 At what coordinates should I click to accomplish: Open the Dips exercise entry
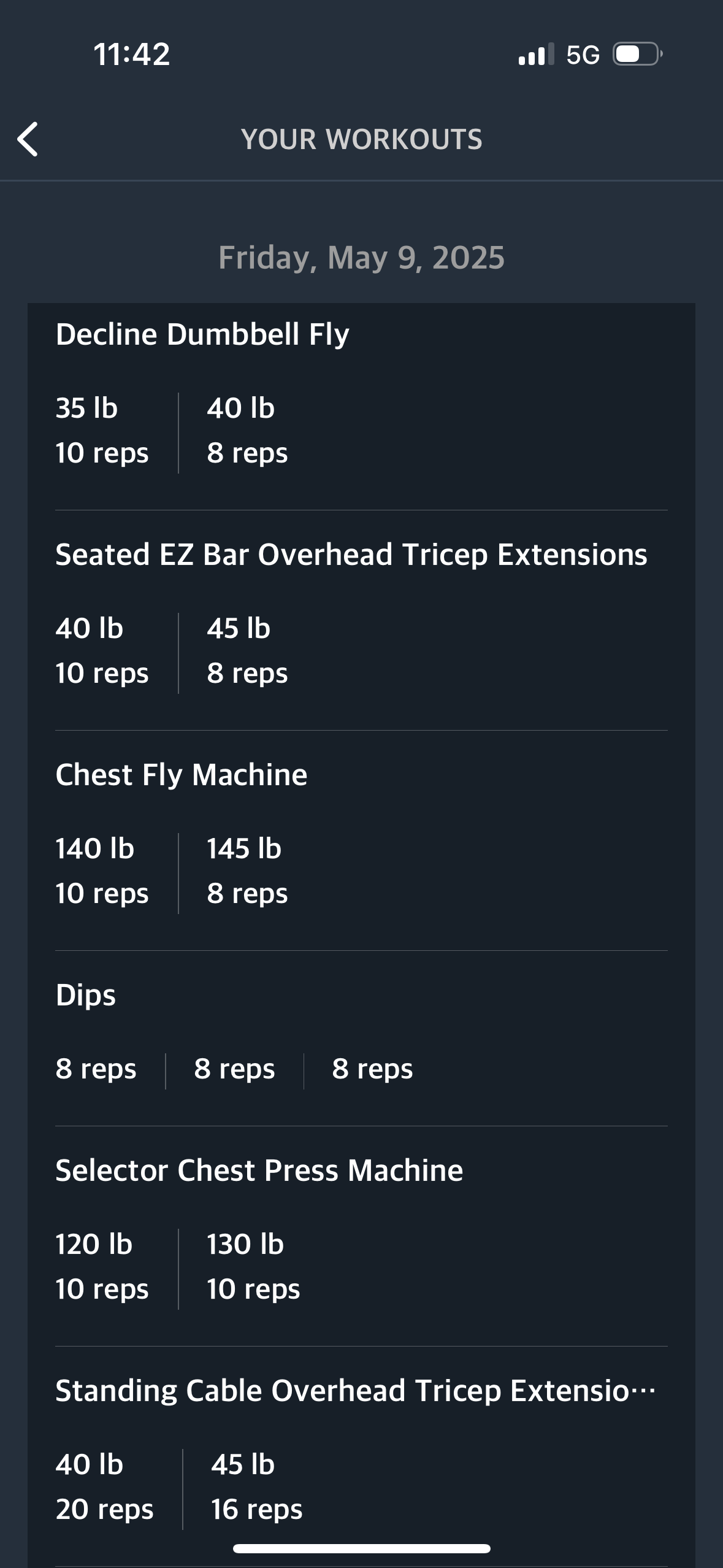(x=86, y=995)
